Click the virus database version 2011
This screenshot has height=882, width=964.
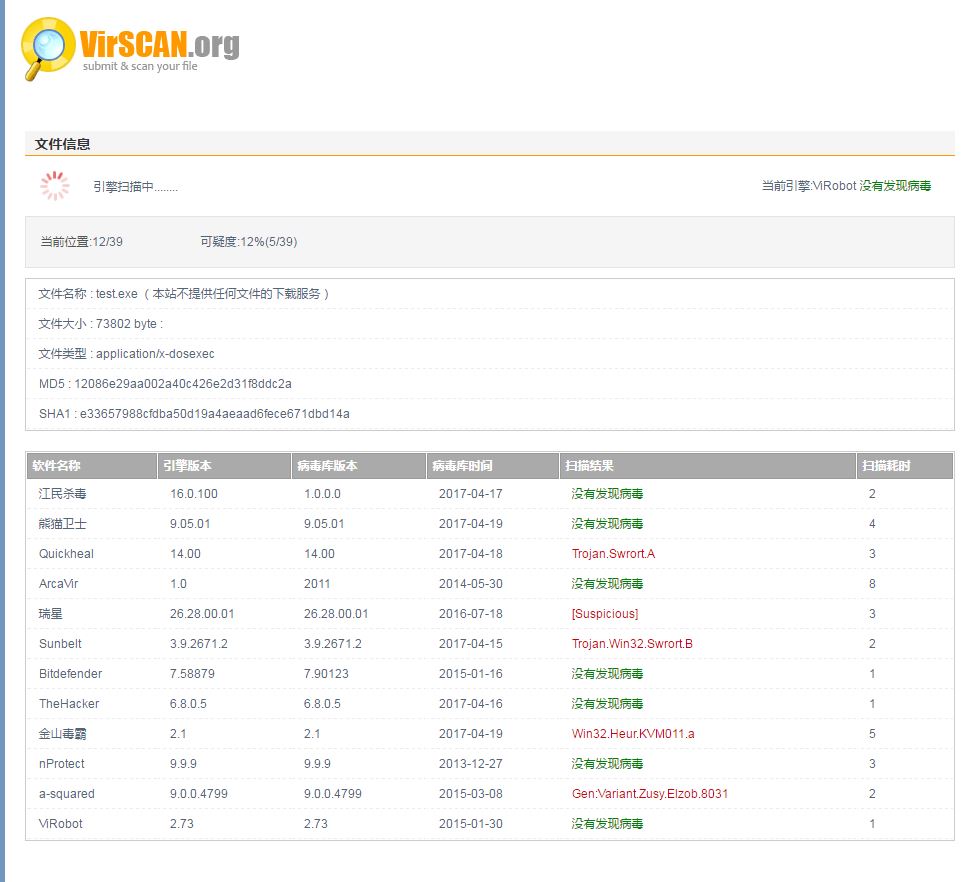tap(317, 584)
